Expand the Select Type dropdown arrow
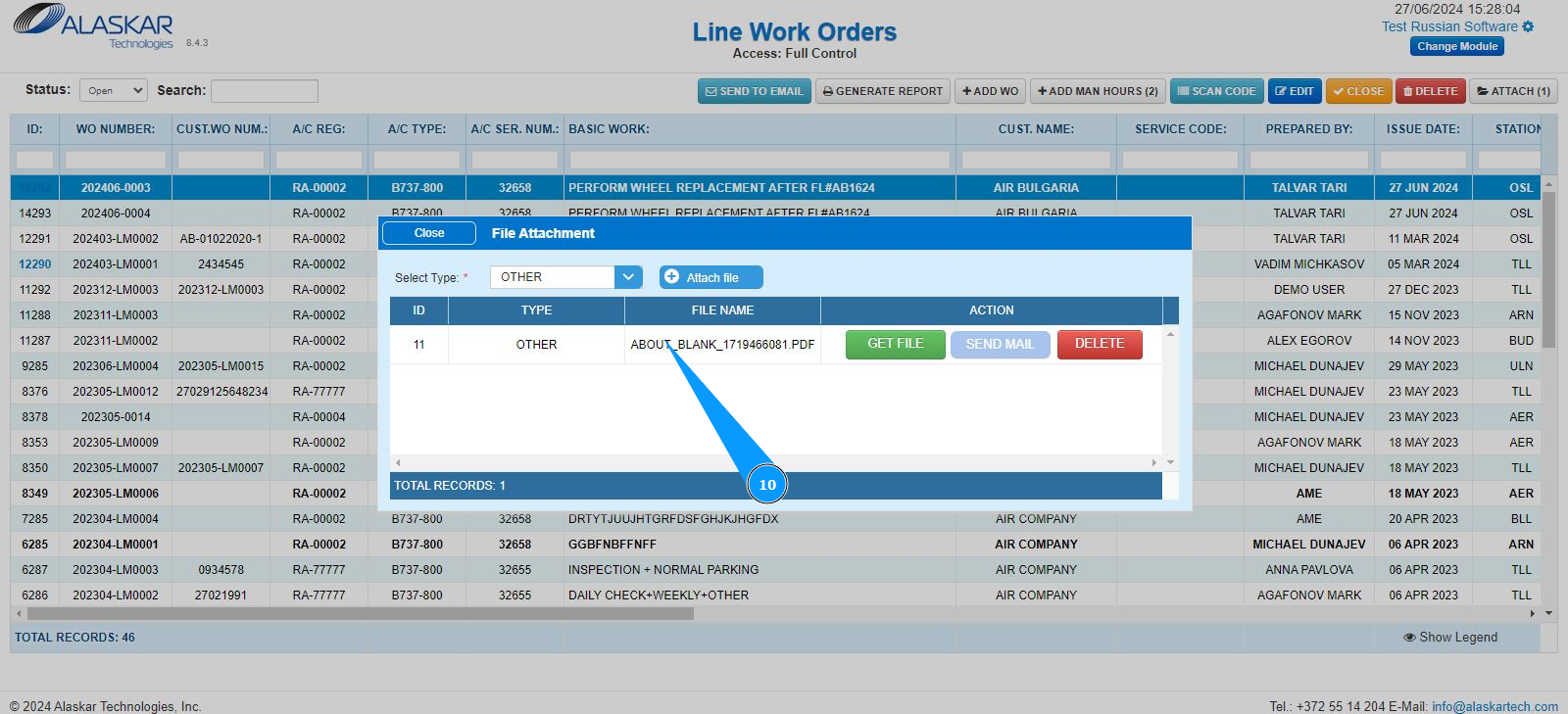Viewport: 1568px width, 714px height. 628,277
